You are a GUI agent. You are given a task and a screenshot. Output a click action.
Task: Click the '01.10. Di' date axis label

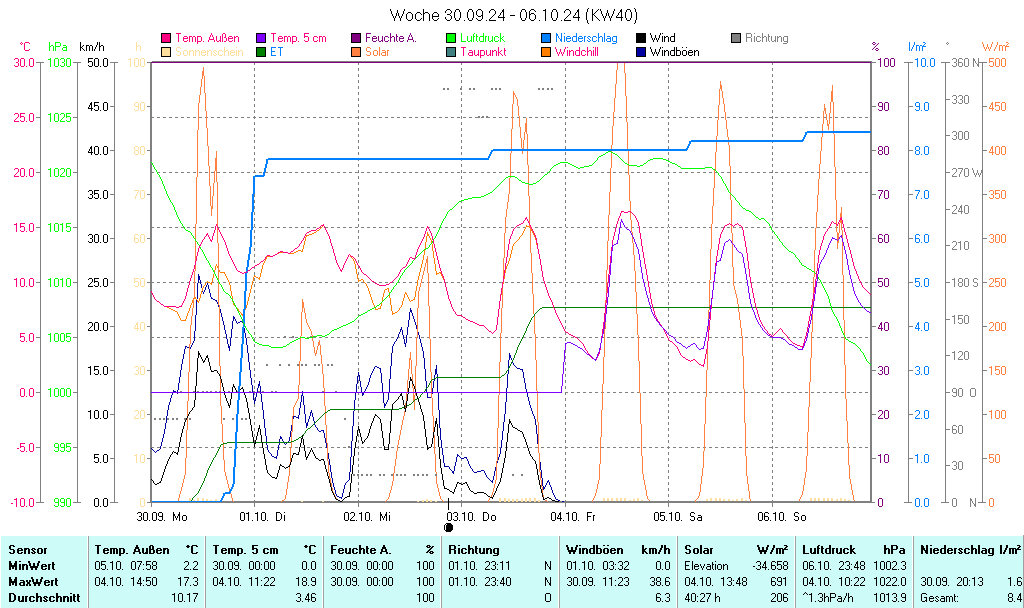tap(263, 517)
